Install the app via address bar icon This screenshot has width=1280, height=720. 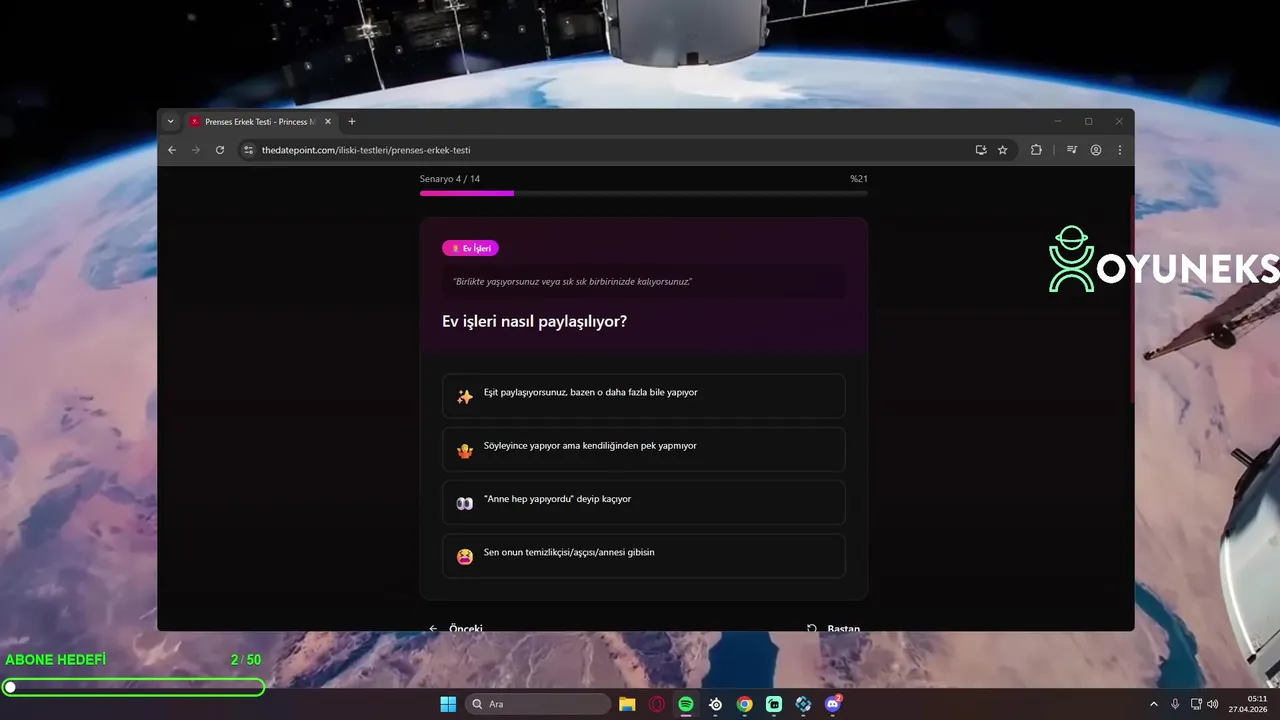tap(981, 150)
